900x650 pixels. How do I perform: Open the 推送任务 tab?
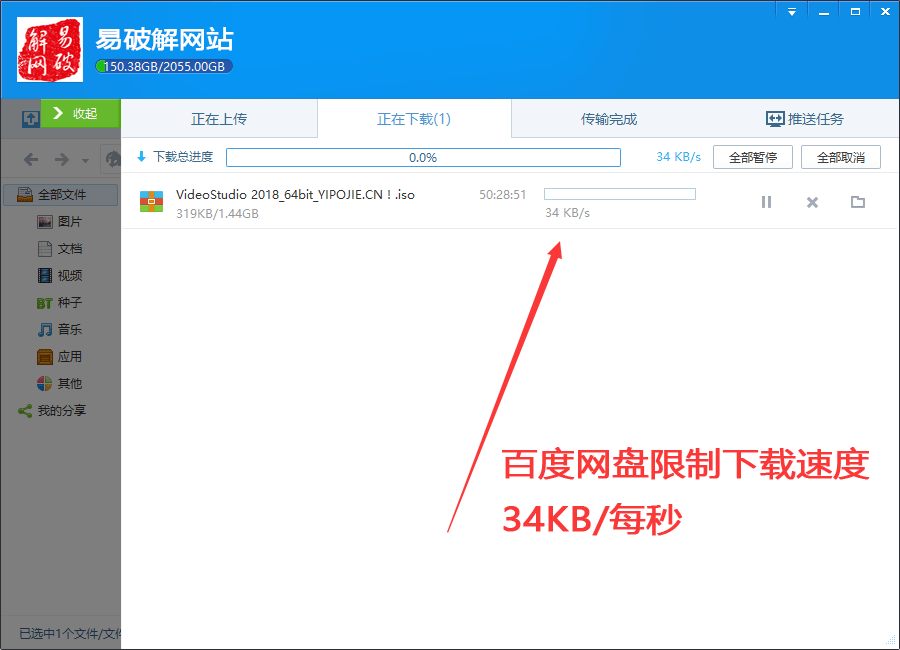click(804, 119)
